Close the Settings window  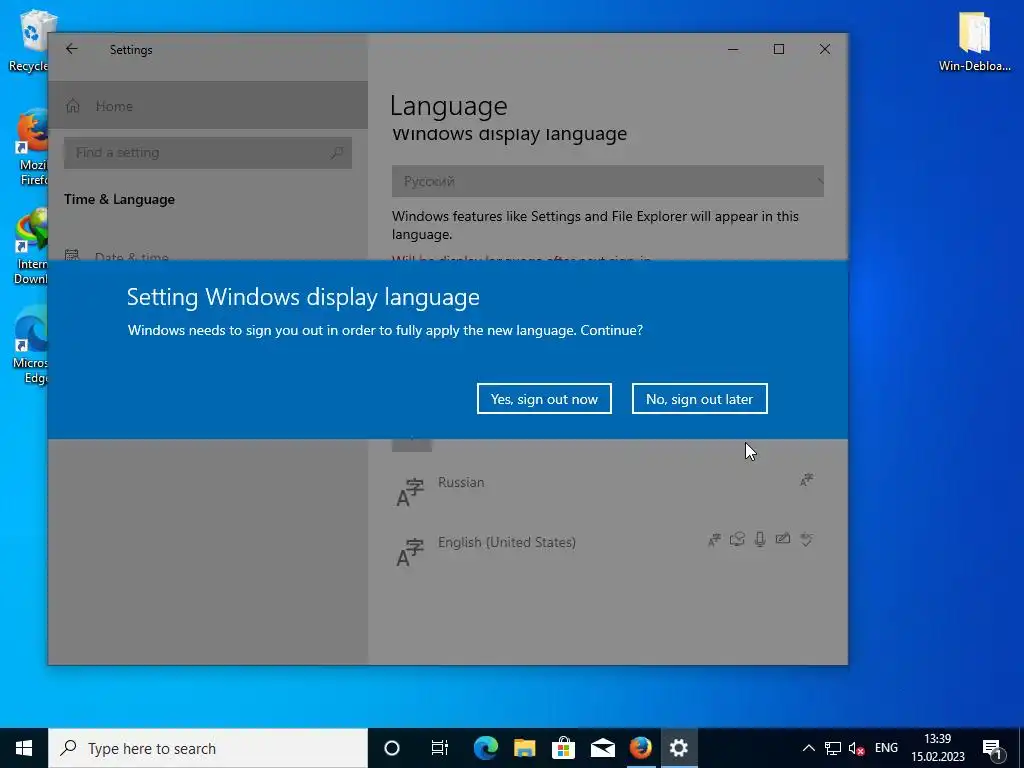pyautogui.click(x=825, y=49)
